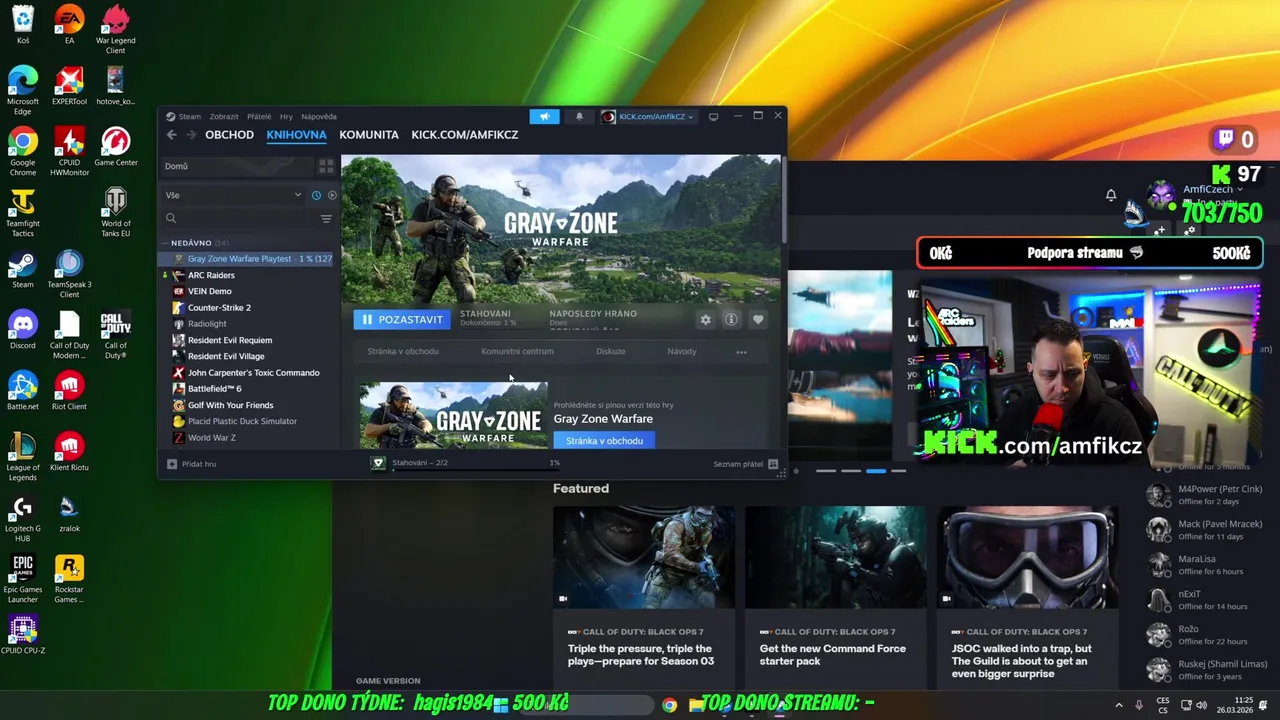Screen dimensions: 1280x720
Task: Open Recycle Bin desktop icon
Action: tap(22, 25)
